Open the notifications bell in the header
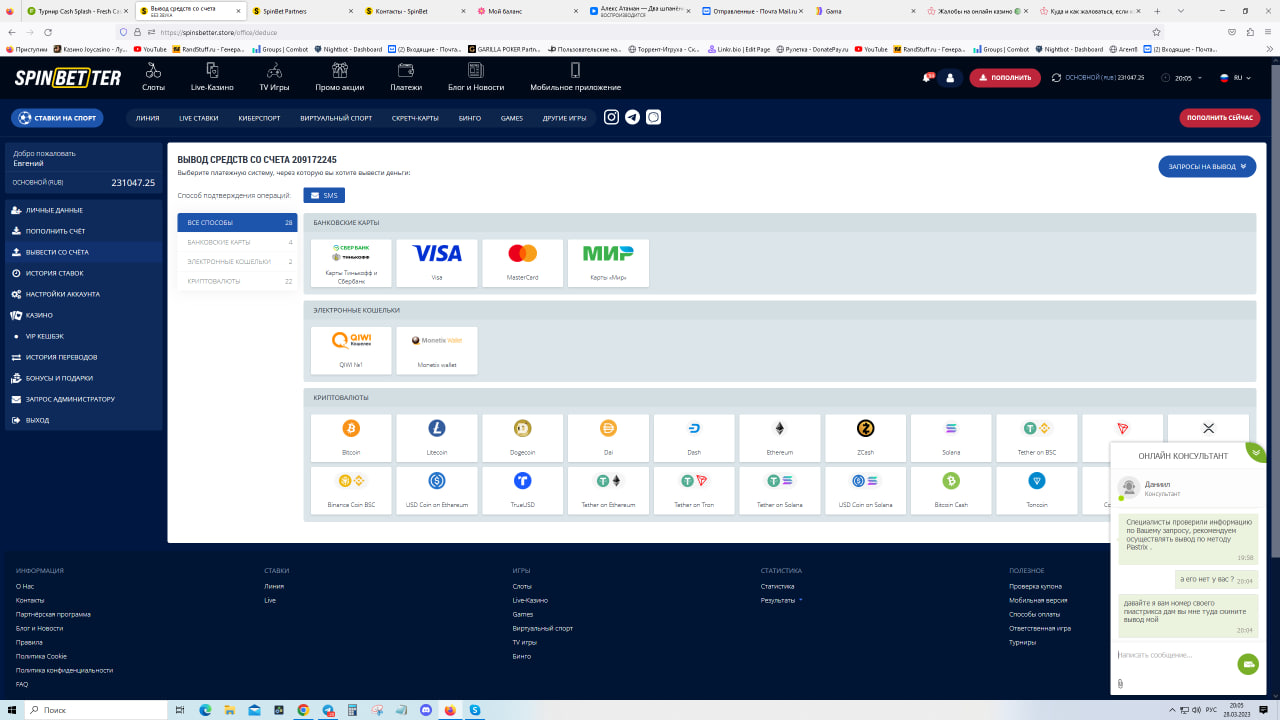The height and width of the screenshot is (720, 1280). click(x=928, y=78)
